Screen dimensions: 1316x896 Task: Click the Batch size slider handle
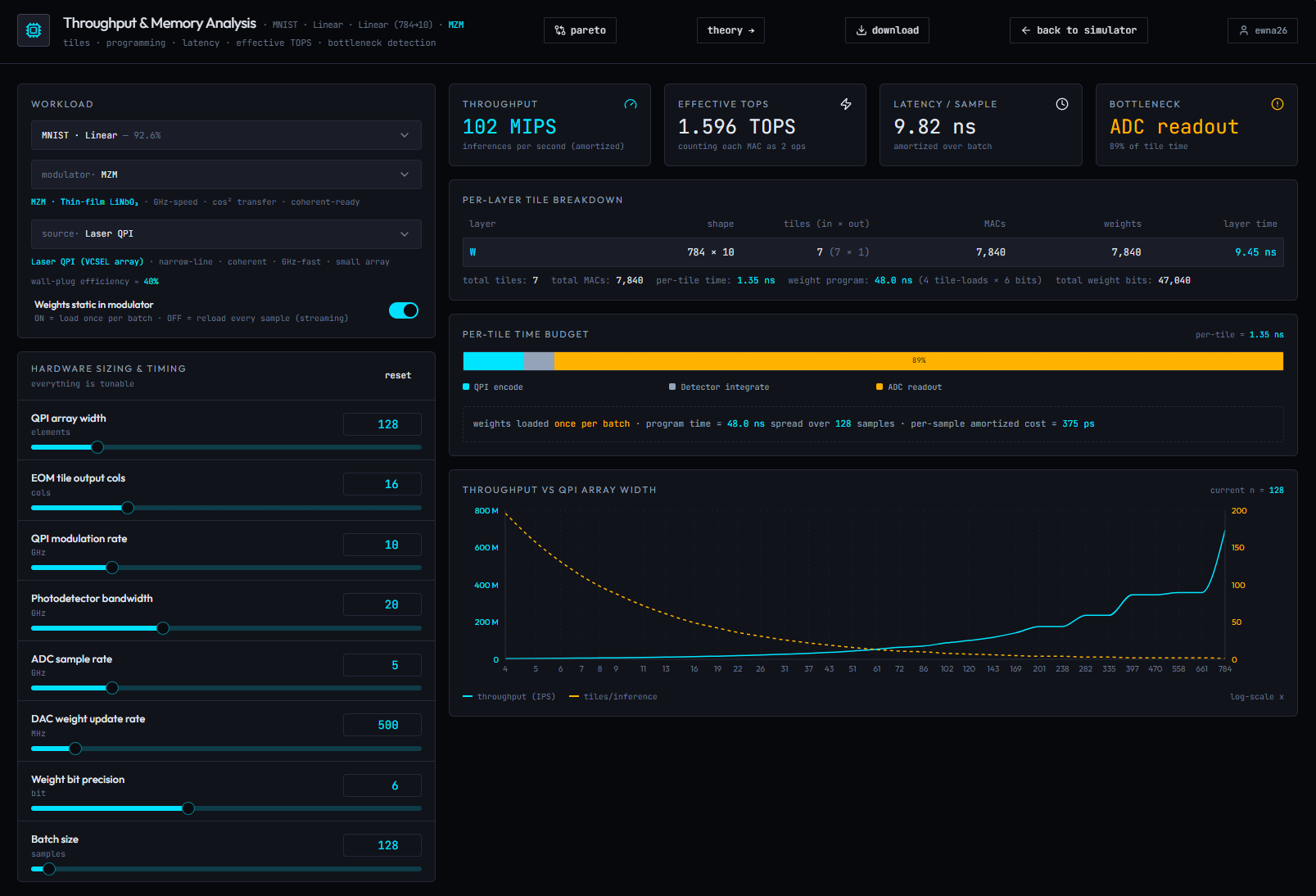49,869
